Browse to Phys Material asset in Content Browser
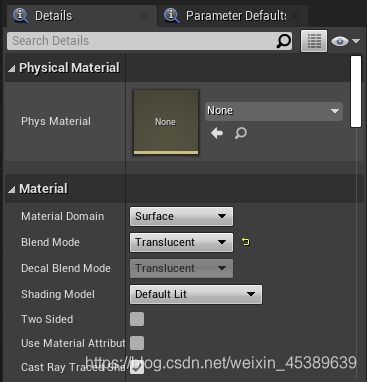 241,133
